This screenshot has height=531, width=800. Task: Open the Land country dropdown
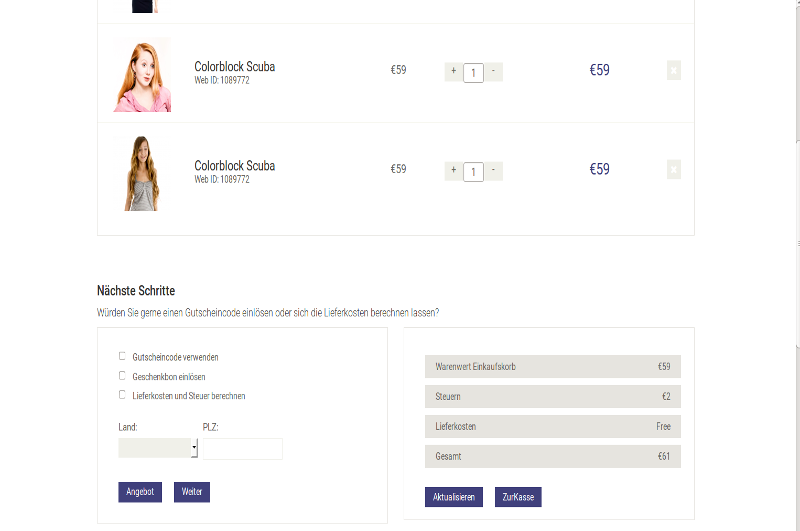[158, 449]
